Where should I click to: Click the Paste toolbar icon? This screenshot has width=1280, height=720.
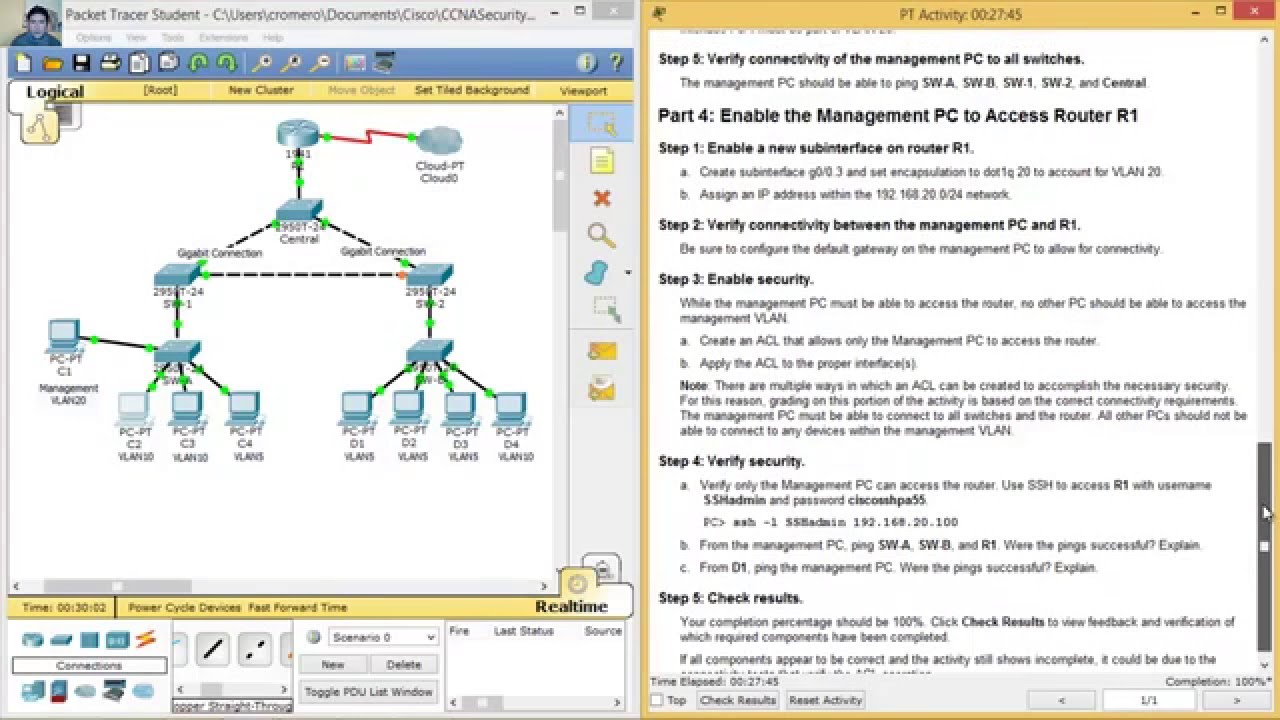click(x=168, y=63)
